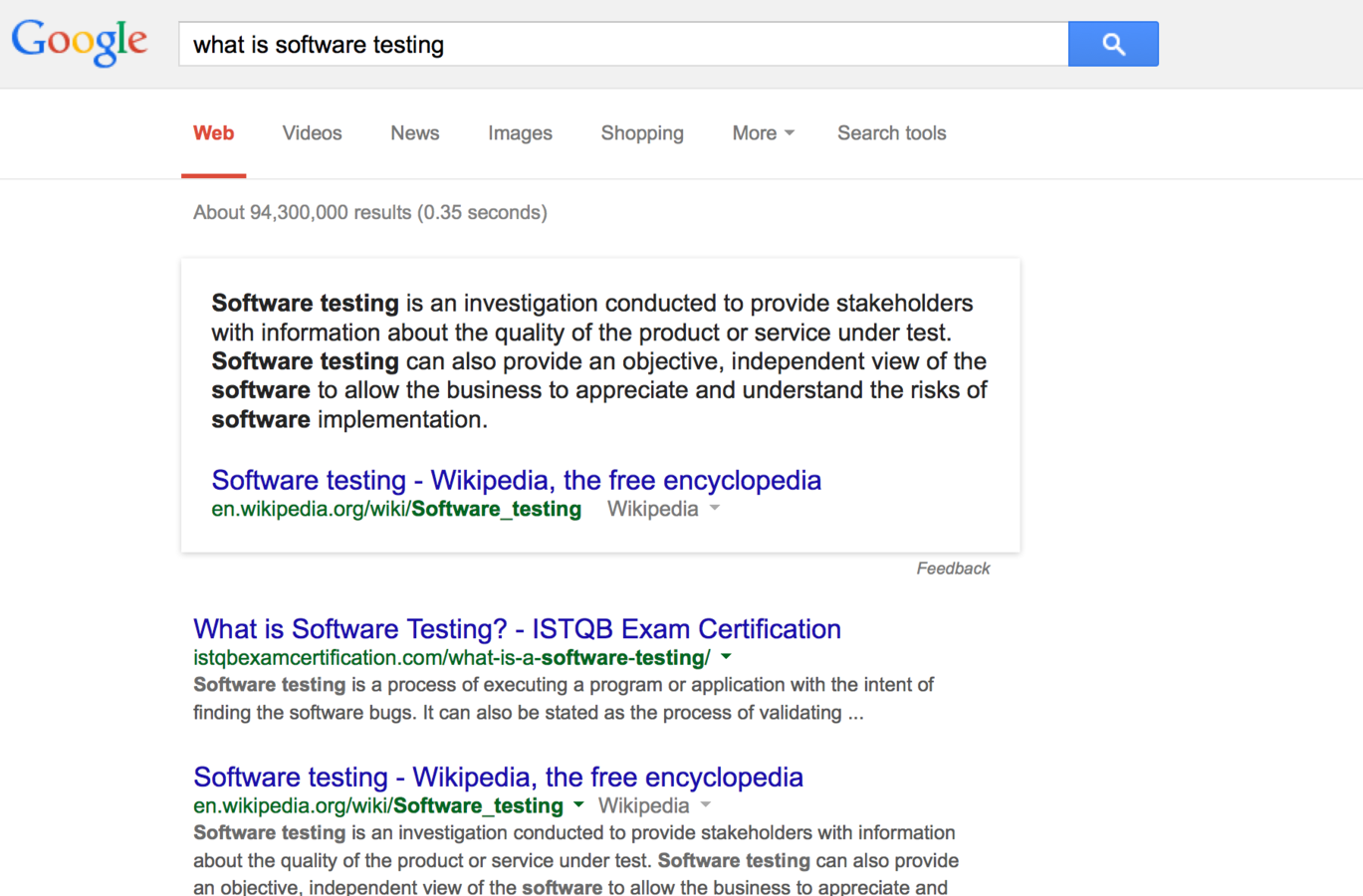The width and height of the screenshot is (1363, 896).
Task: Open the More dropdown menu
Action: (763, 133)
